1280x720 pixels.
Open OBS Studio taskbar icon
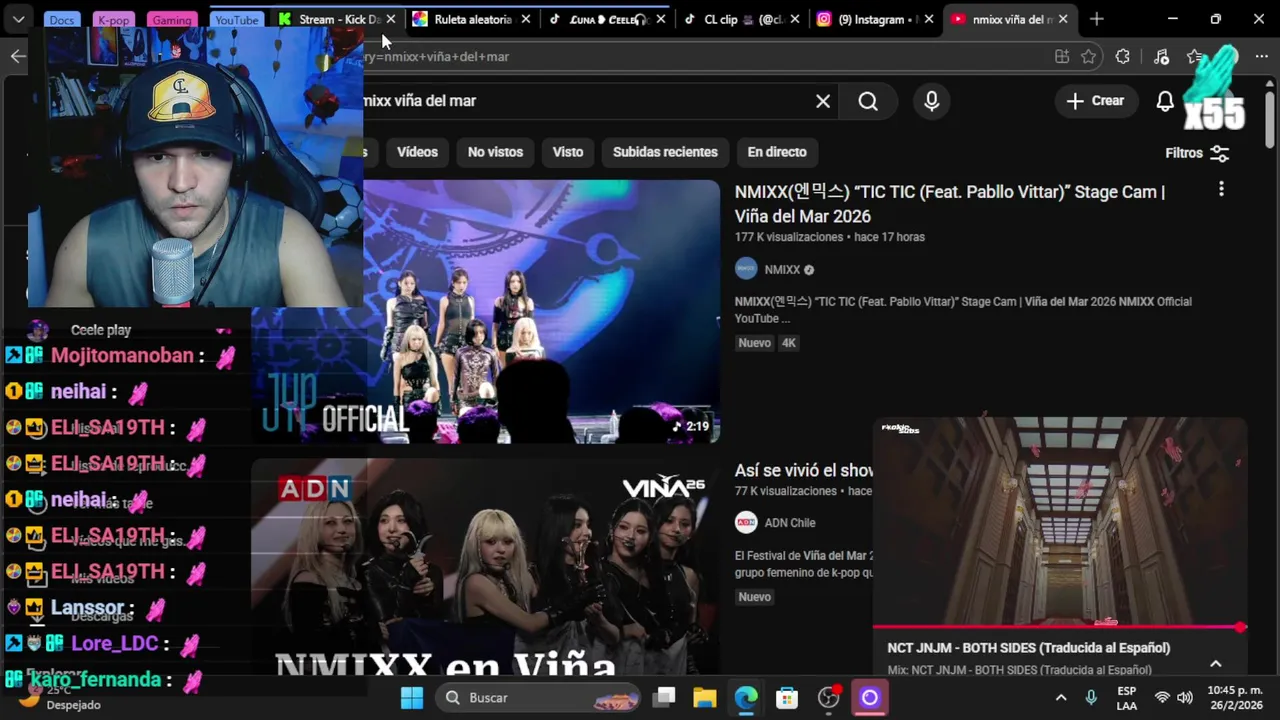pyautogui.click(x=829, y=697)
